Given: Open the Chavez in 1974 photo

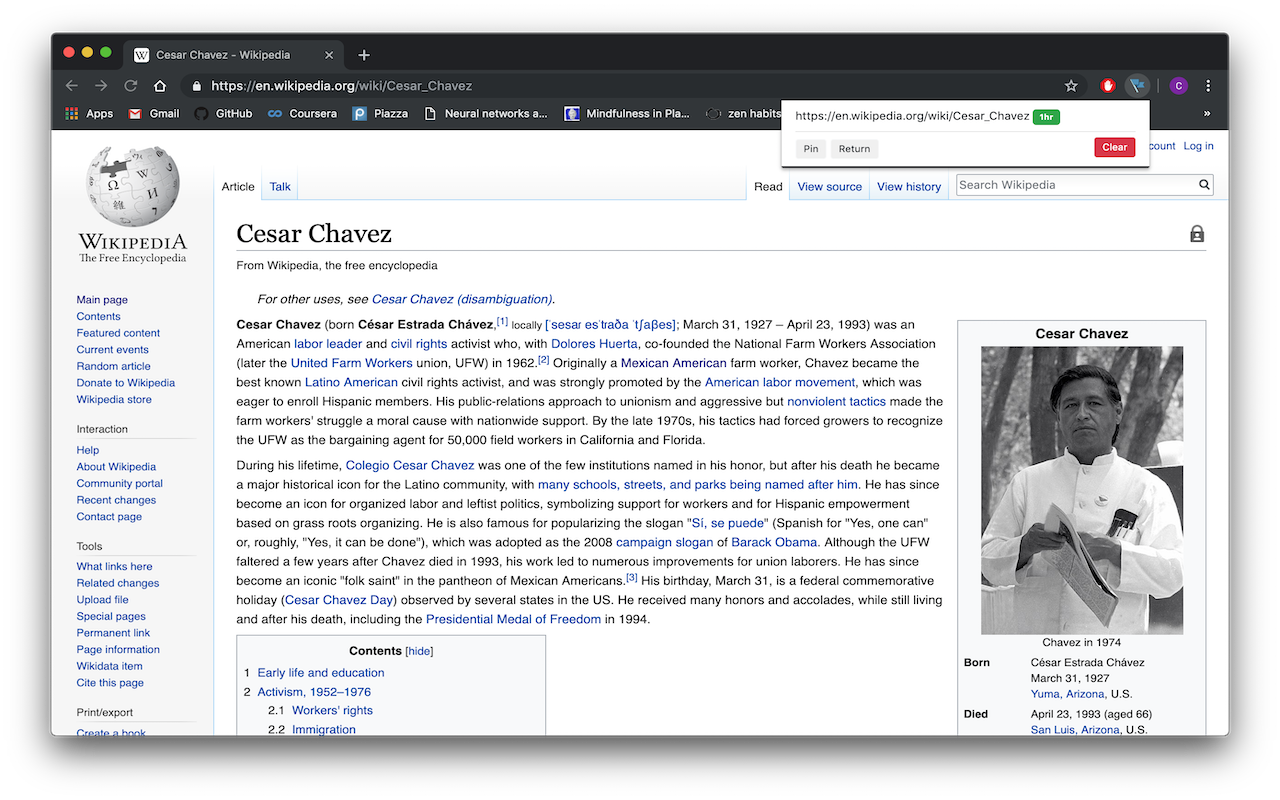Looking at the screenshot, I should click(1082, 490).
